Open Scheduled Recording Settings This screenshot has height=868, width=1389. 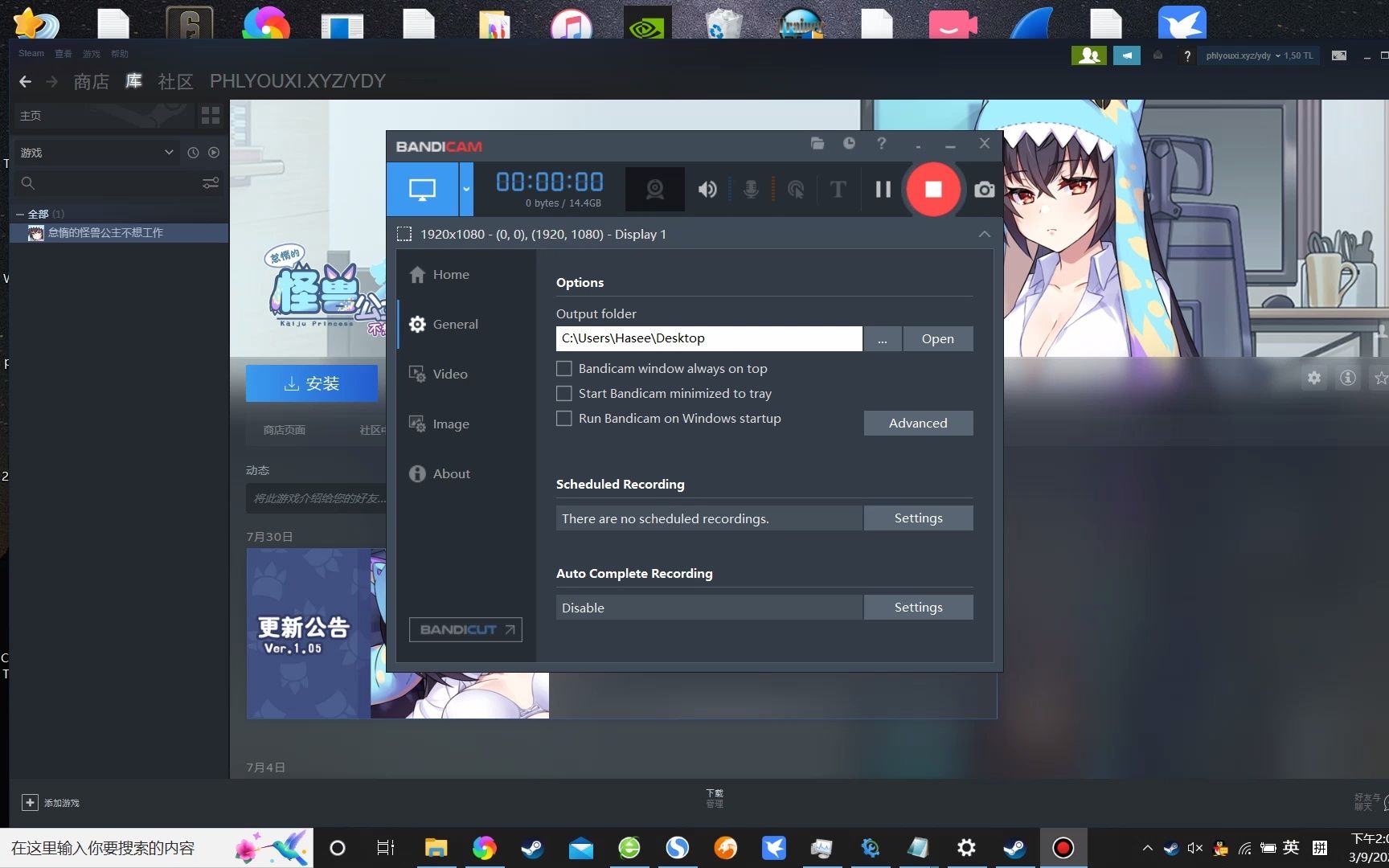tap(918, 518)
